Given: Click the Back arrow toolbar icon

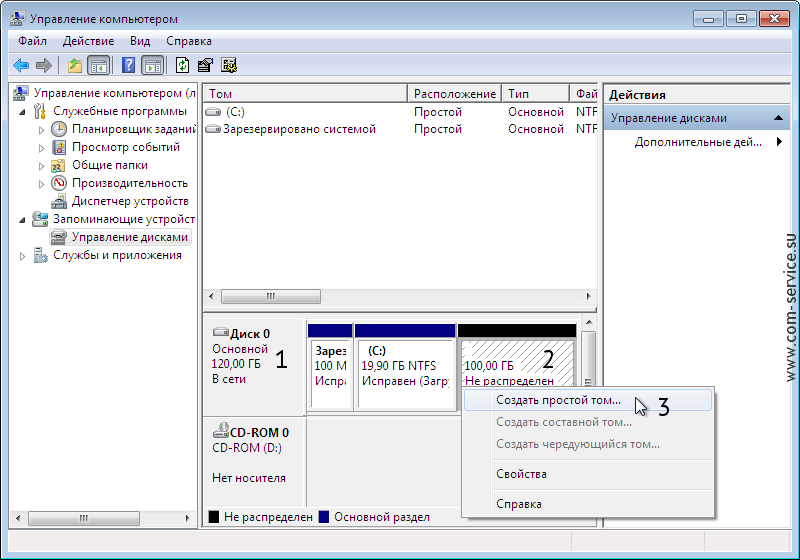Looking at the screenshot, I should (x=21, y=65).
